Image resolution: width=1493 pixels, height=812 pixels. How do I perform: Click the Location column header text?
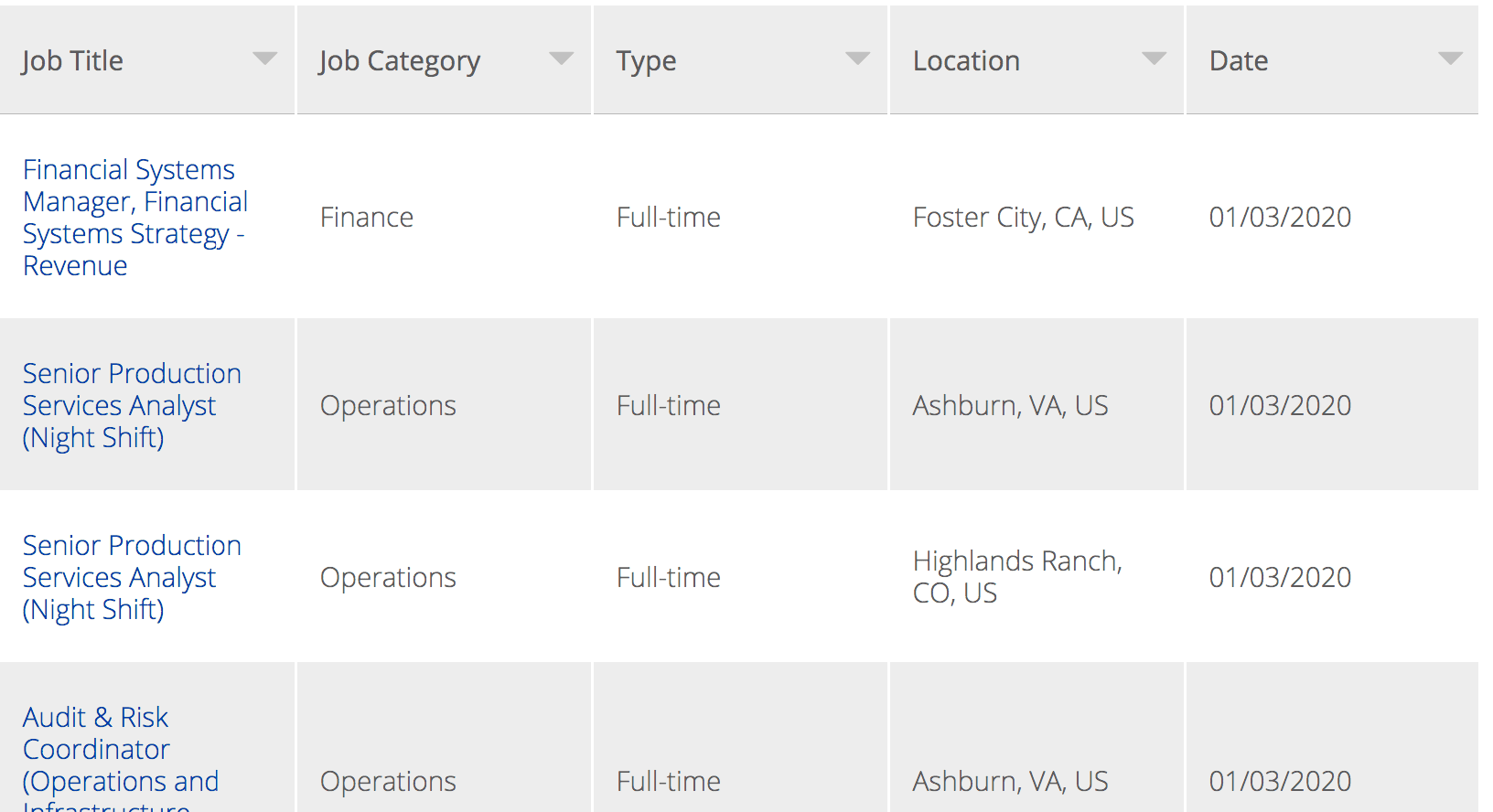click(966, 61)
